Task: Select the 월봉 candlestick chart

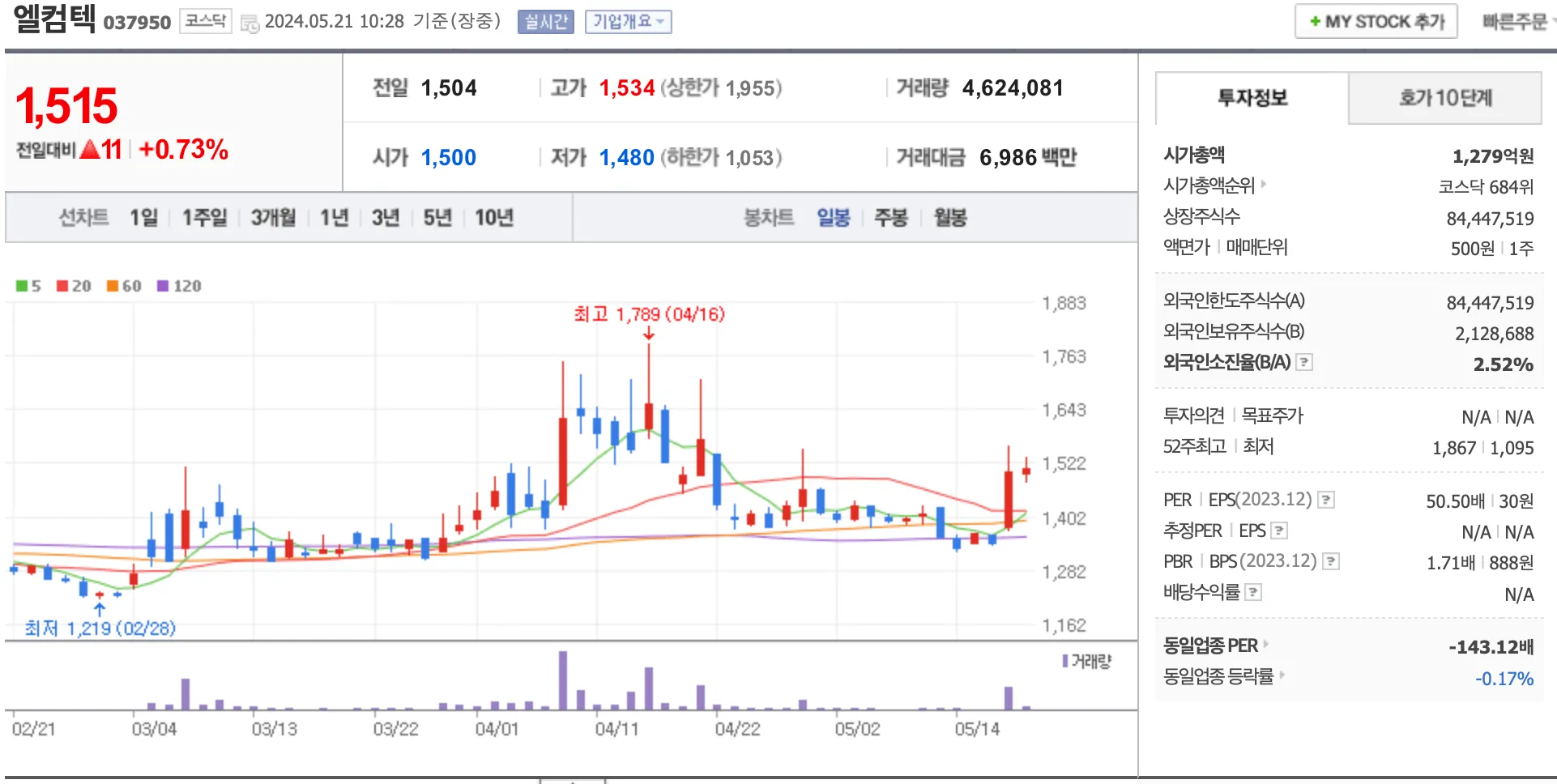Action: click(950, 217)
